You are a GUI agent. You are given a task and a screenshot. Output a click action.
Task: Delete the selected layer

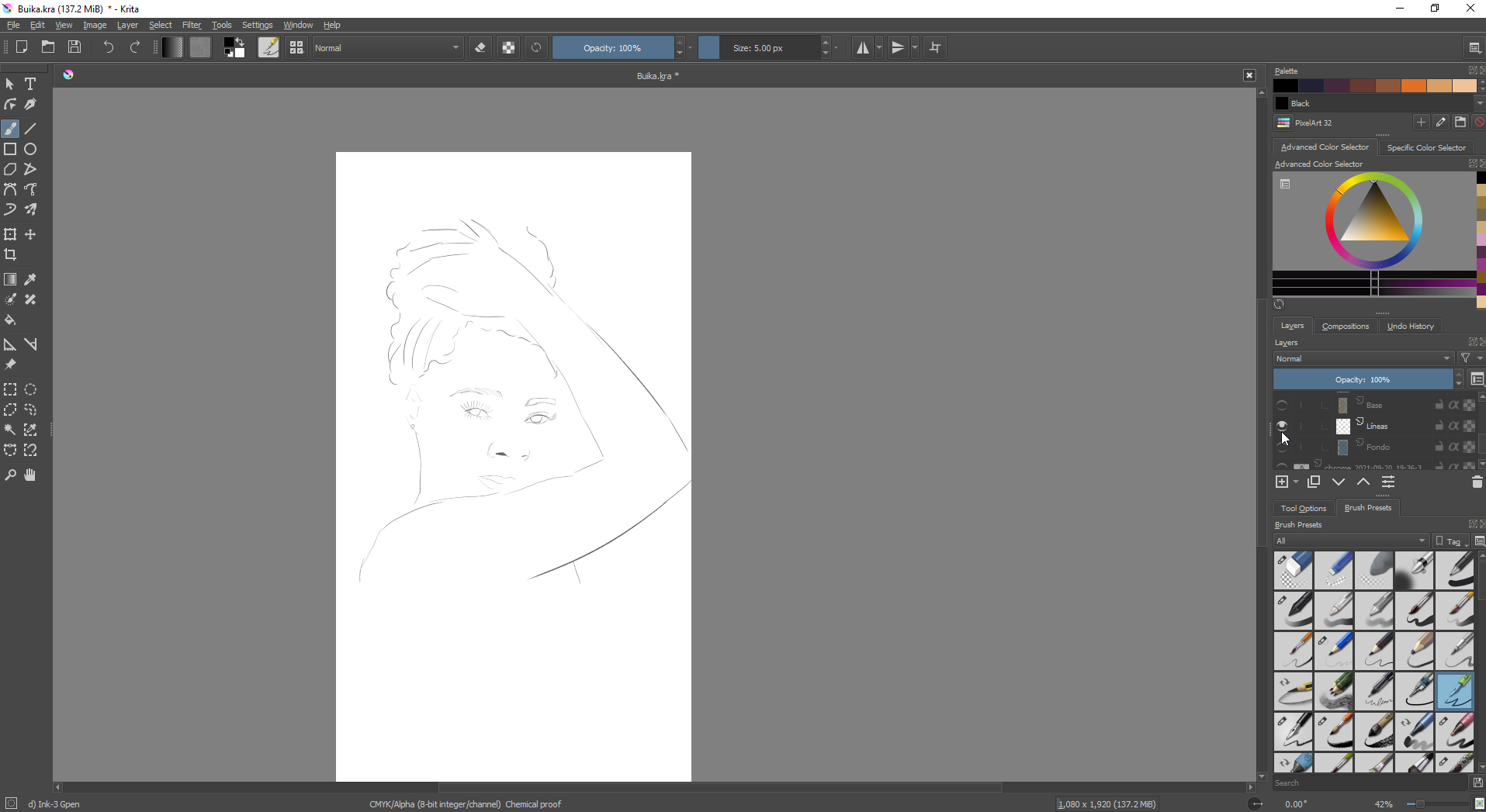coord(1477,482)
